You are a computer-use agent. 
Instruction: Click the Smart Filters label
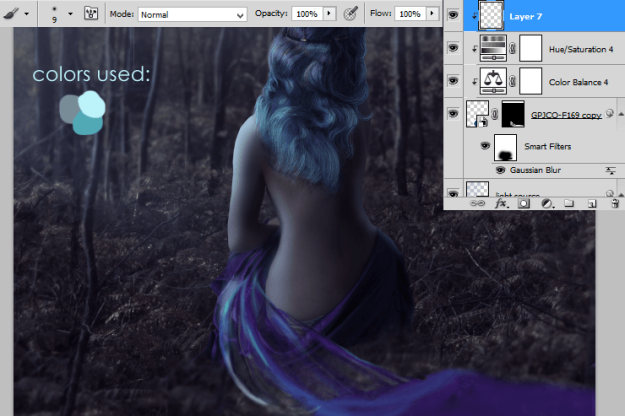(x=548, y=147)
